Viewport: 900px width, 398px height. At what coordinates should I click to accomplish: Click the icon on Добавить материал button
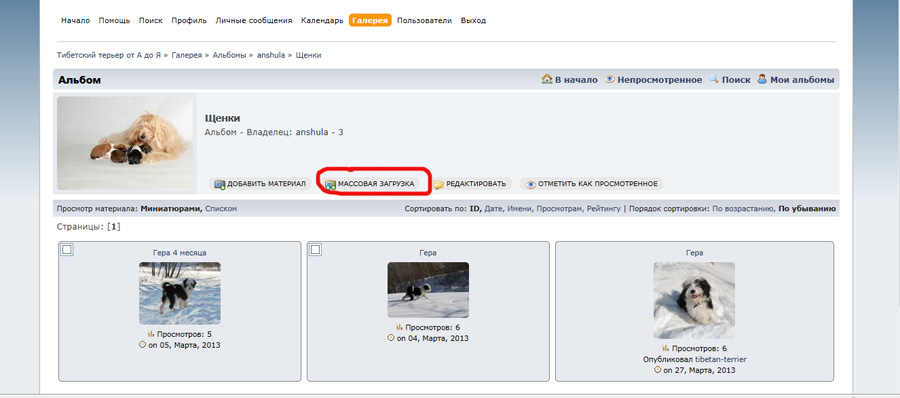pyautogui.click(x=220, y=184)
